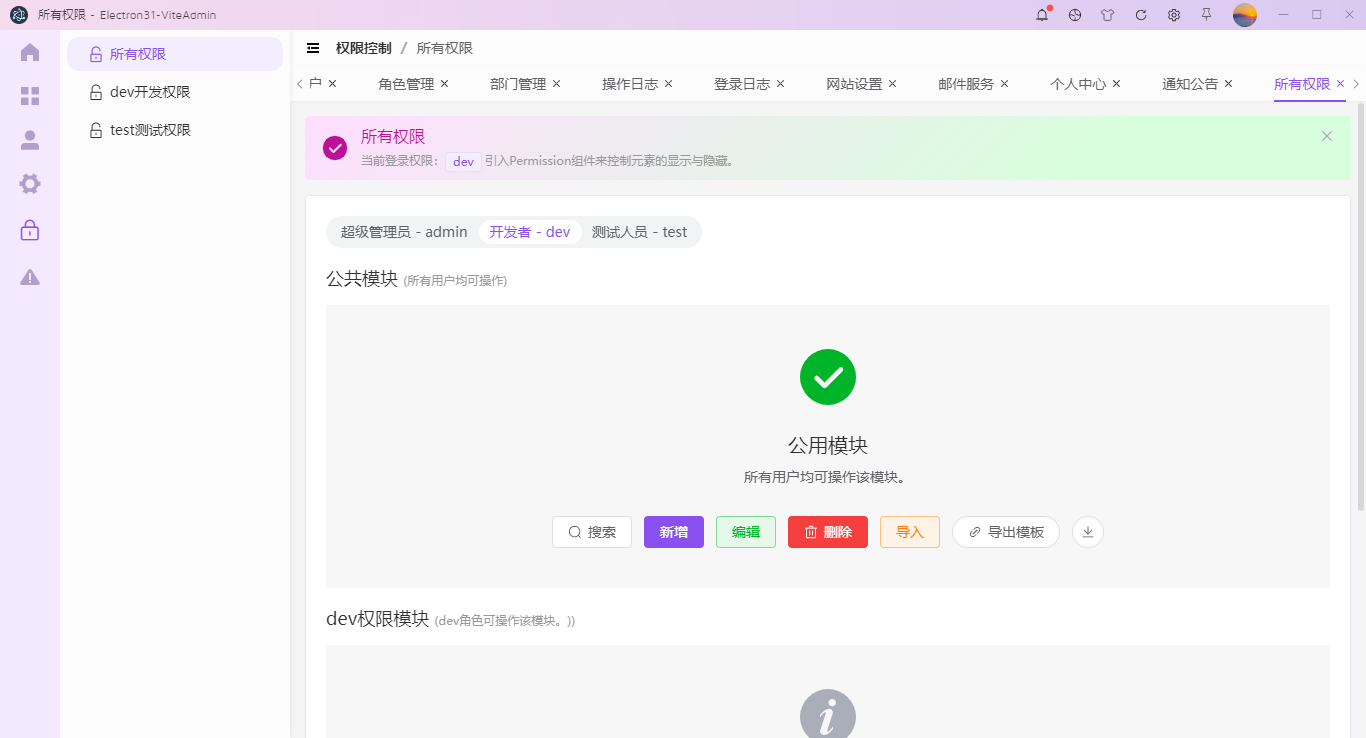Click the purple 新增 button
Viewport: 1366px width, 738px height.
673,531
